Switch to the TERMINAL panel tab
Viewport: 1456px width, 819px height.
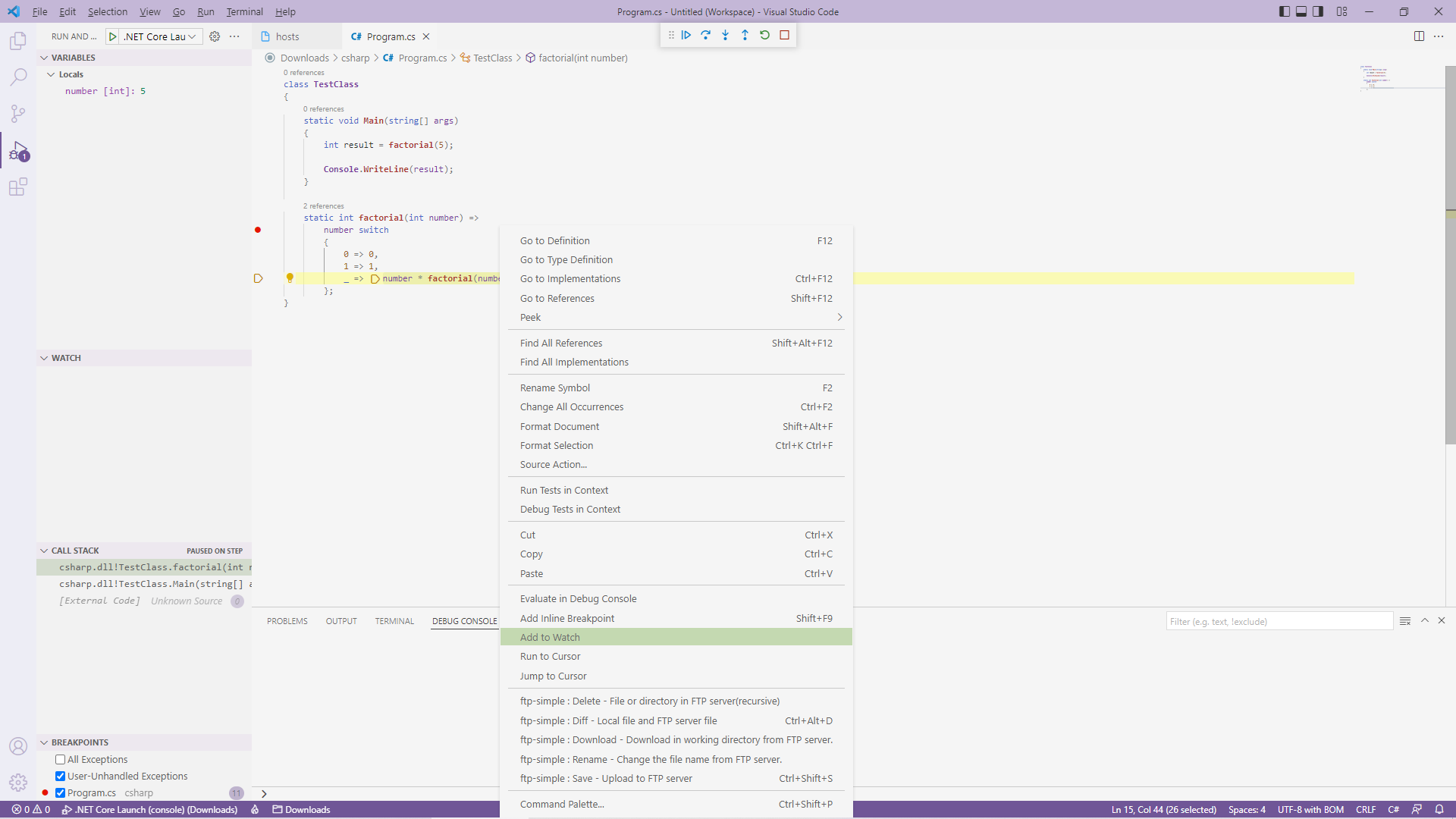click(394, 621)
